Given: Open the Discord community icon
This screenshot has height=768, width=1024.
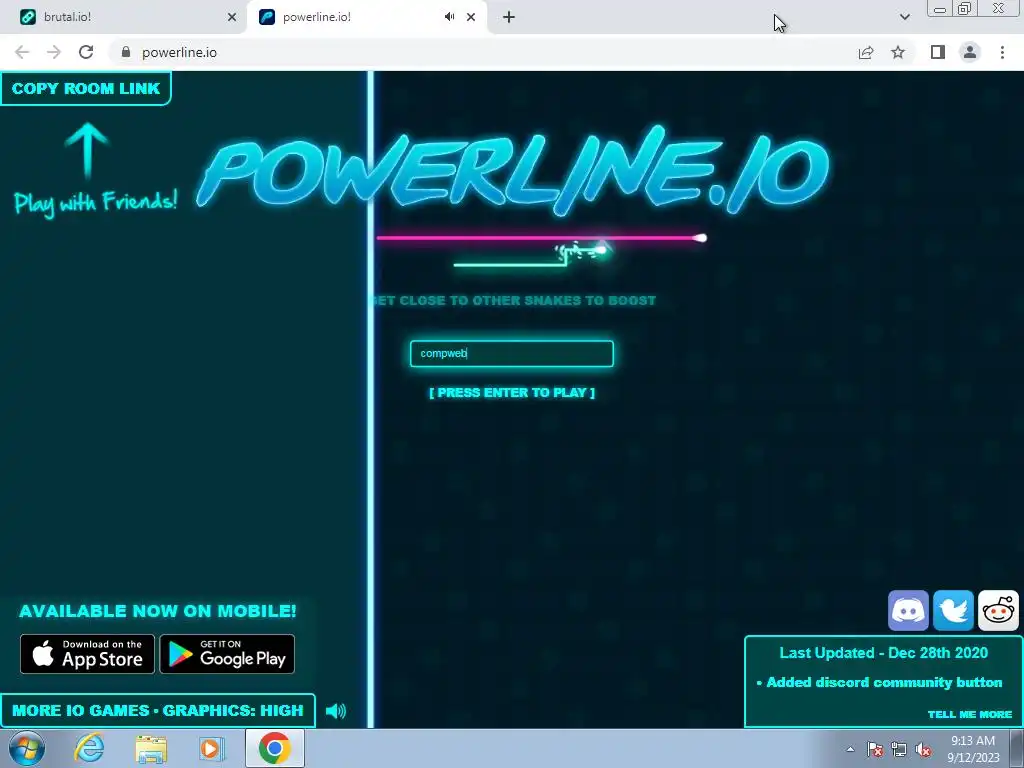Looking at the screenshot, I should click(x=908, y=611).
